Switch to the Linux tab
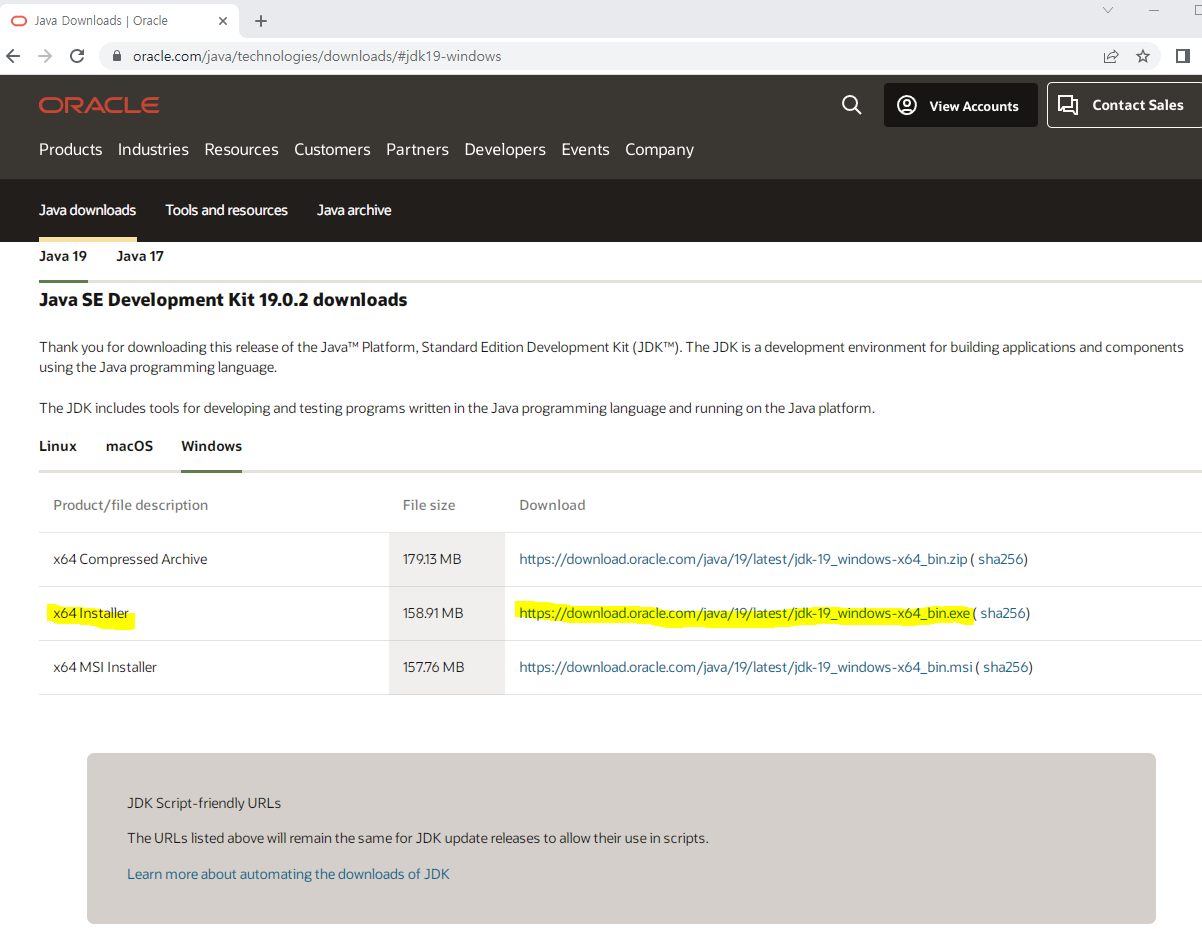The height and width of the screenshot is (929, 1202). (x=58, y=446)
